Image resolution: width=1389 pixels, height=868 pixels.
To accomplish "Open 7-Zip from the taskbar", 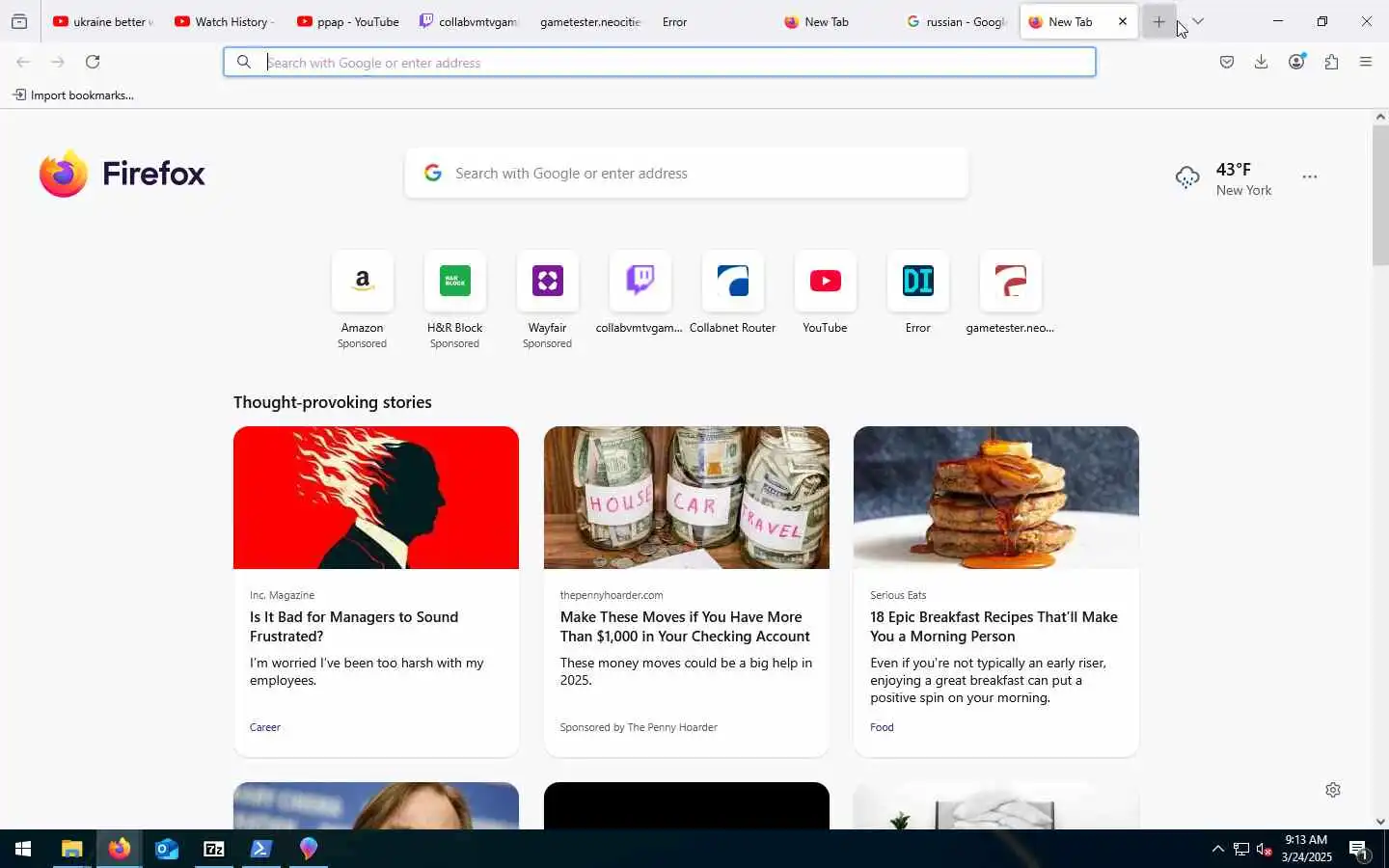I will pos(214,849).
